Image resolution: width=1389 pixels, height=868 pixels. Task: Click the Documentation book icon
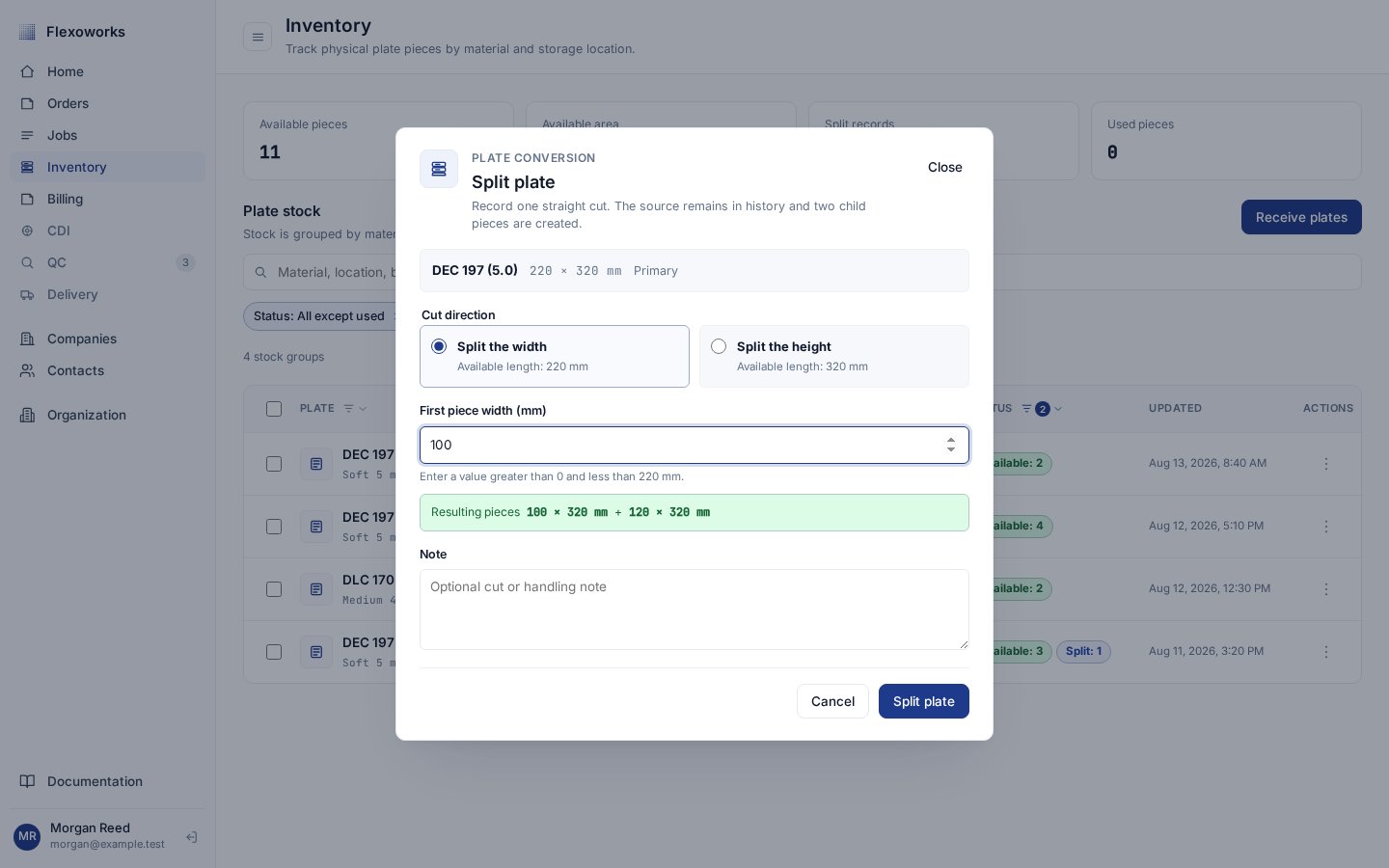click(27, 781)
